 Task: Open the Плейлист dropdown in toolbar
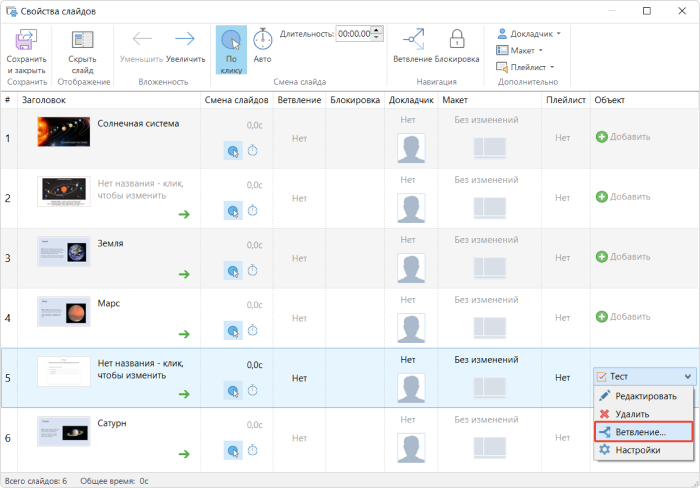point(525,67)
